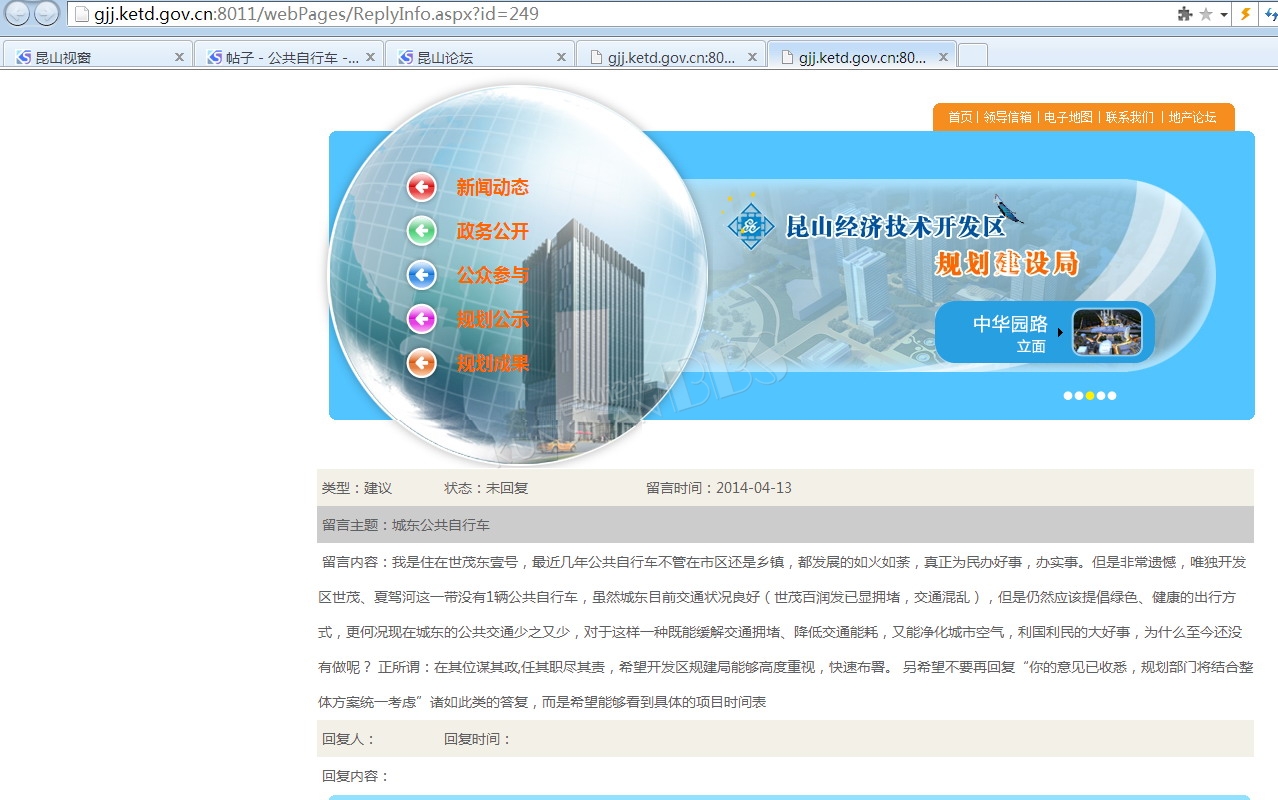Click the orange arrow icon beside 规划成果

pos(422,363)
